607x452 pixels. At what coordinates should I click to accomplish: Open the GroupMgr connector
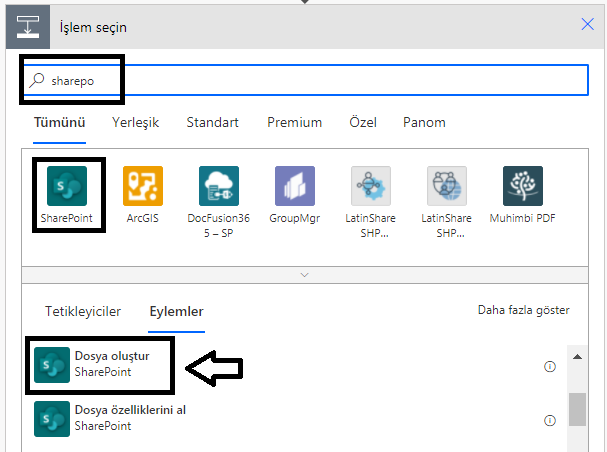coord(295,186)
